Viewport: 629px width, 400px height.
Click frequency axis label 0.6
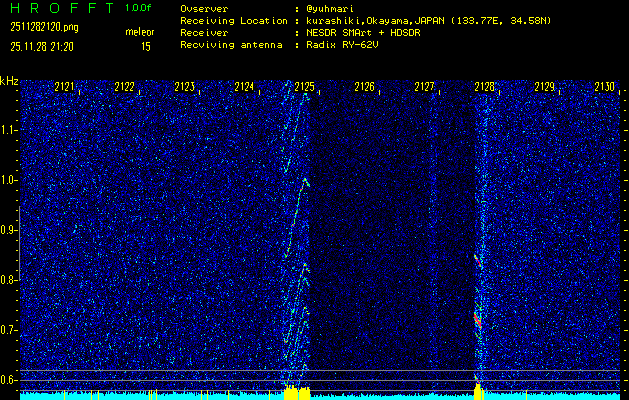(x=9, y=380)
